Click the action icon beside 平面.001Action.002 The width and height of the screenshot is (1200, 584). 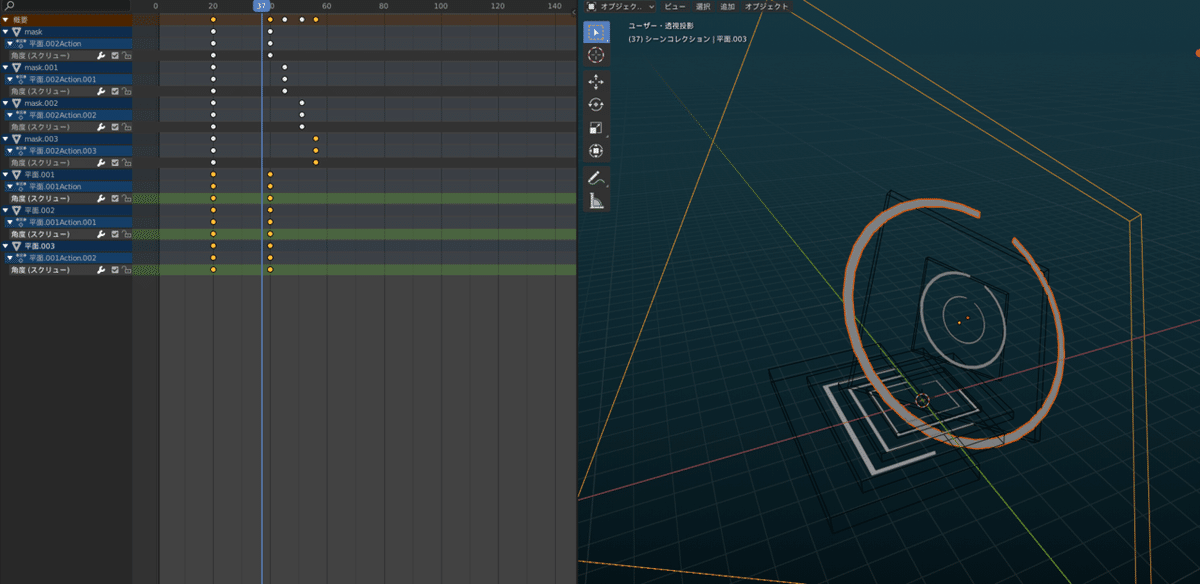pyautogui.click(x=21, y=258)
